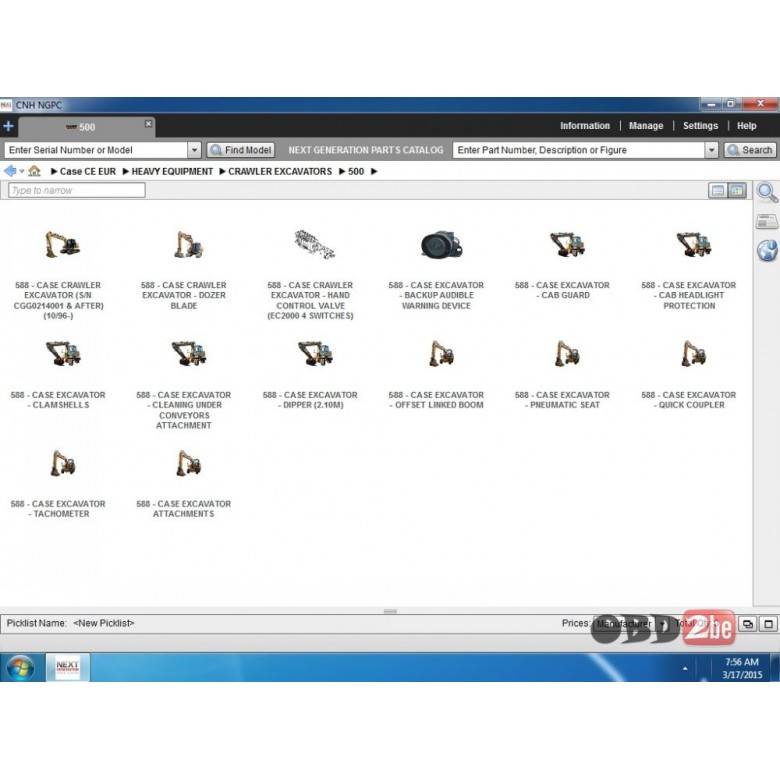Open 588 Pneumatic Seat icon
Image resolution: width=780 pixels, height=780 pixels.
[x=567, y=354]
